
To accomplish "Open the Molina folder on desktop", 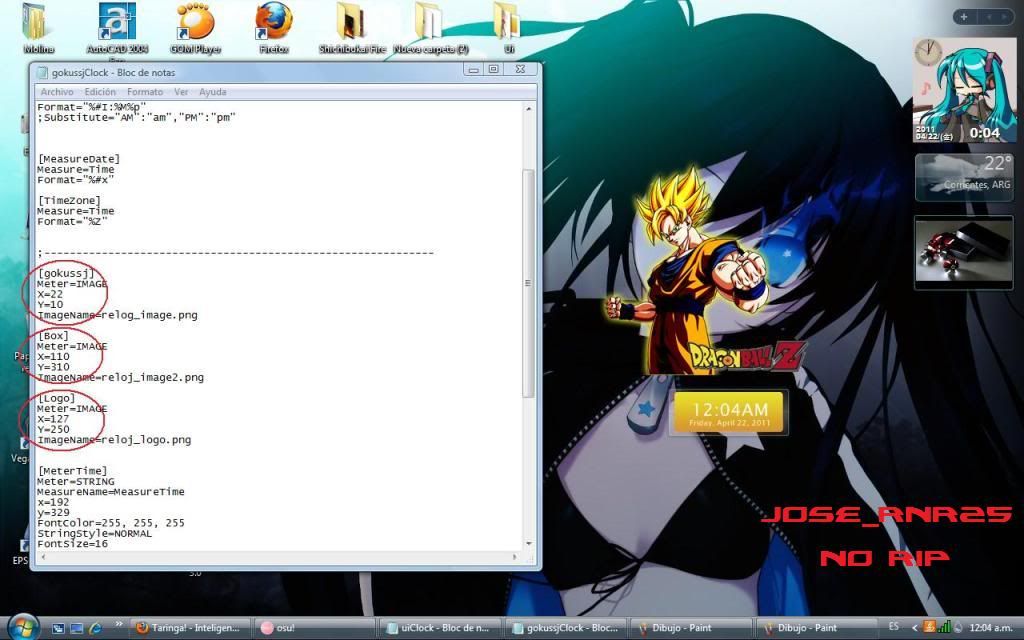I will click(x=38, y=29).
